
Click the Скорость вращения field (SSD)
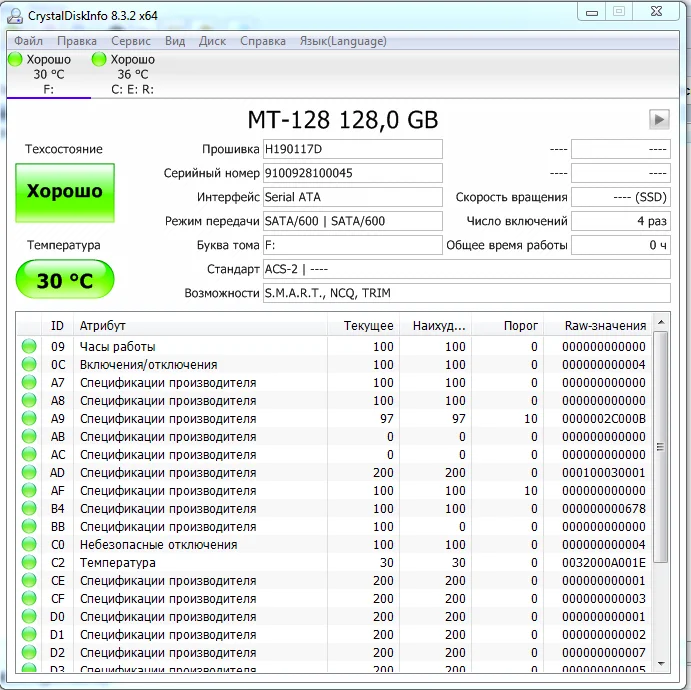coord(621,197)
